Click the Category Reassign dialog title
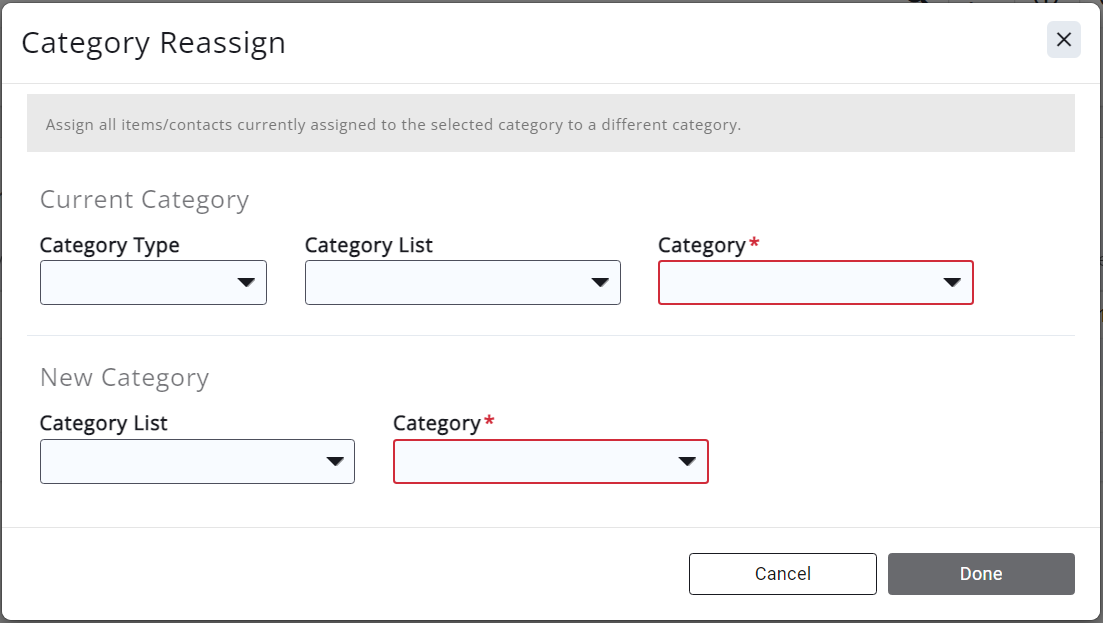Image resolution: width=1103 pixels, height=623 pixels. pos(153,43)
